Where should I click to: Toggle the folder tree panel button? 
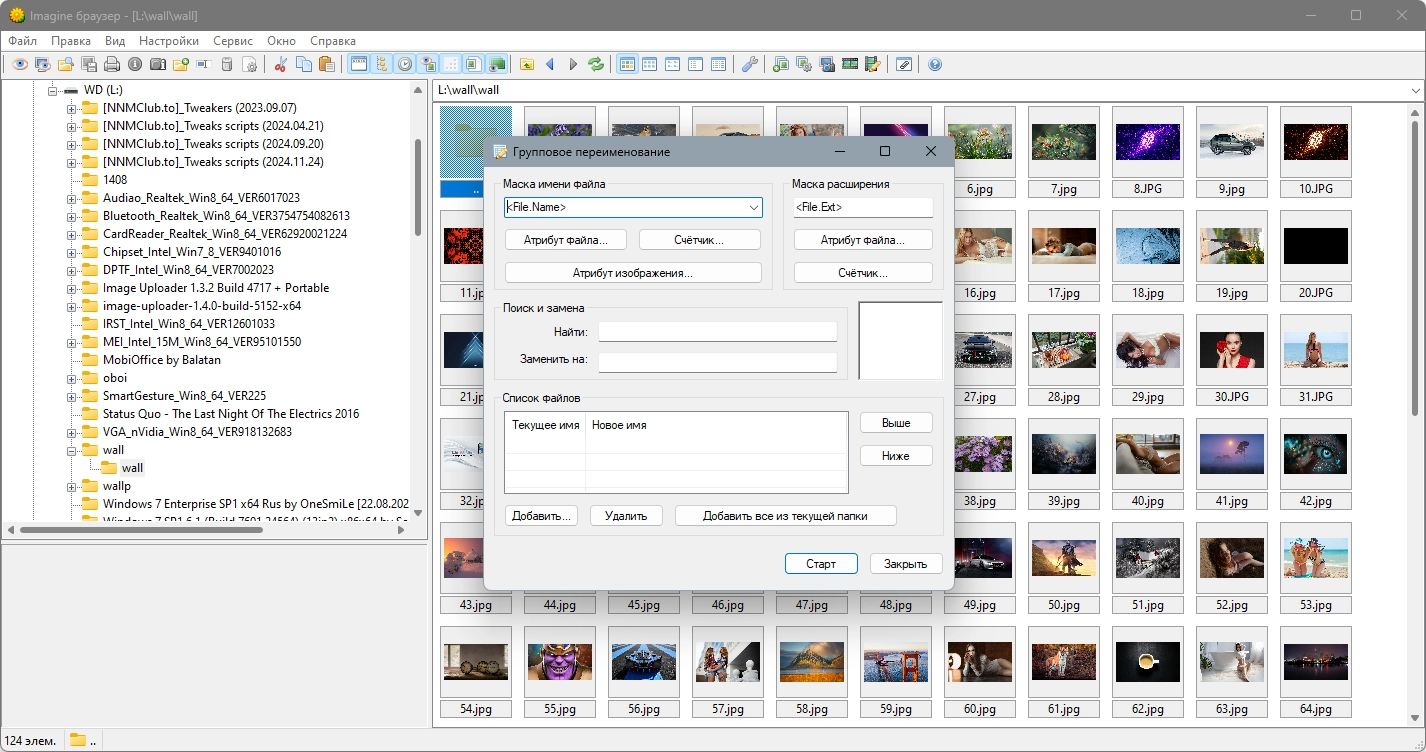point(381,64)
